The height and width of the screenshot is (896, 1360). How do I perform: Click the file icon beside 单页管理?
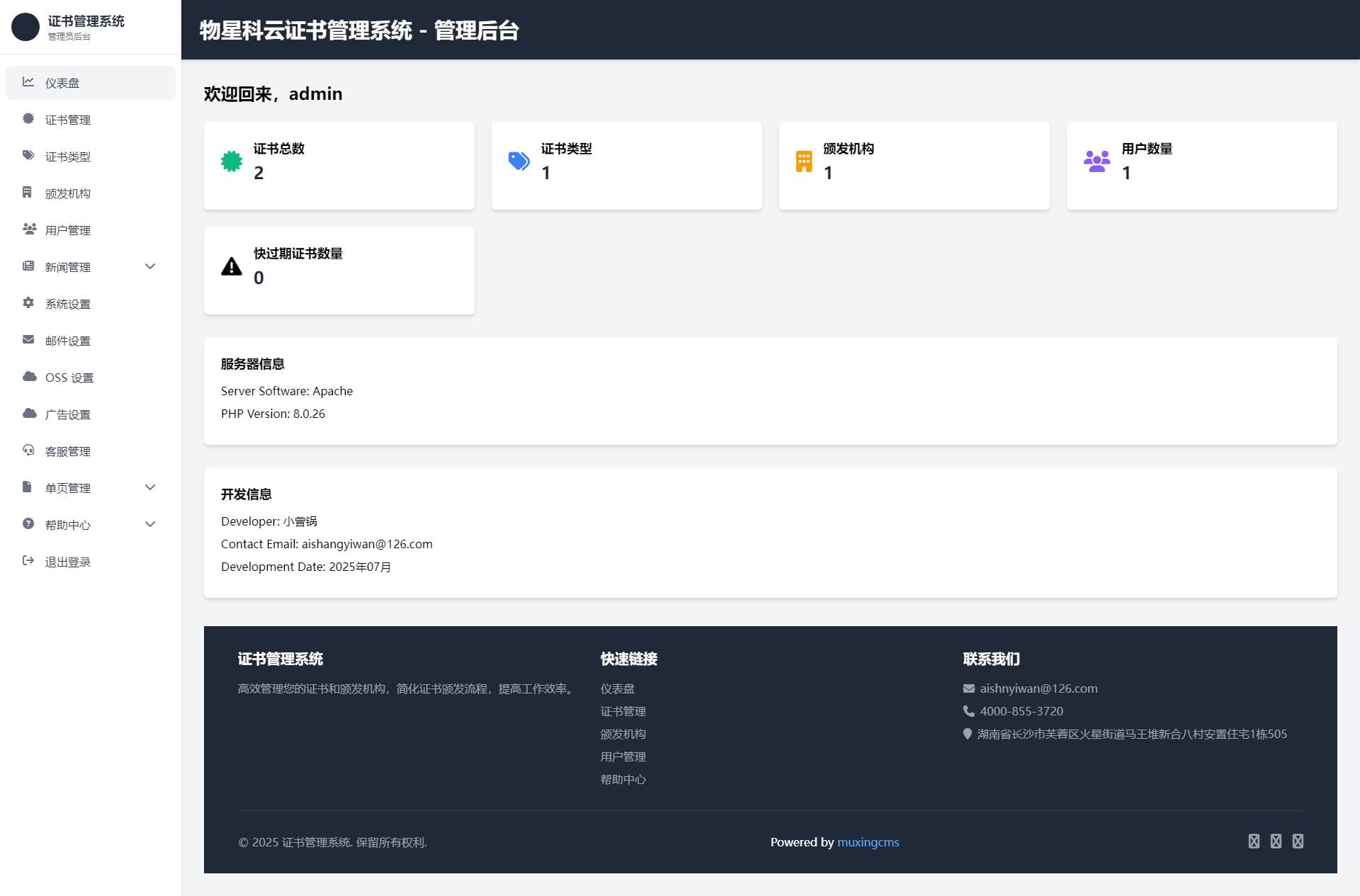(x=27, y=487)
